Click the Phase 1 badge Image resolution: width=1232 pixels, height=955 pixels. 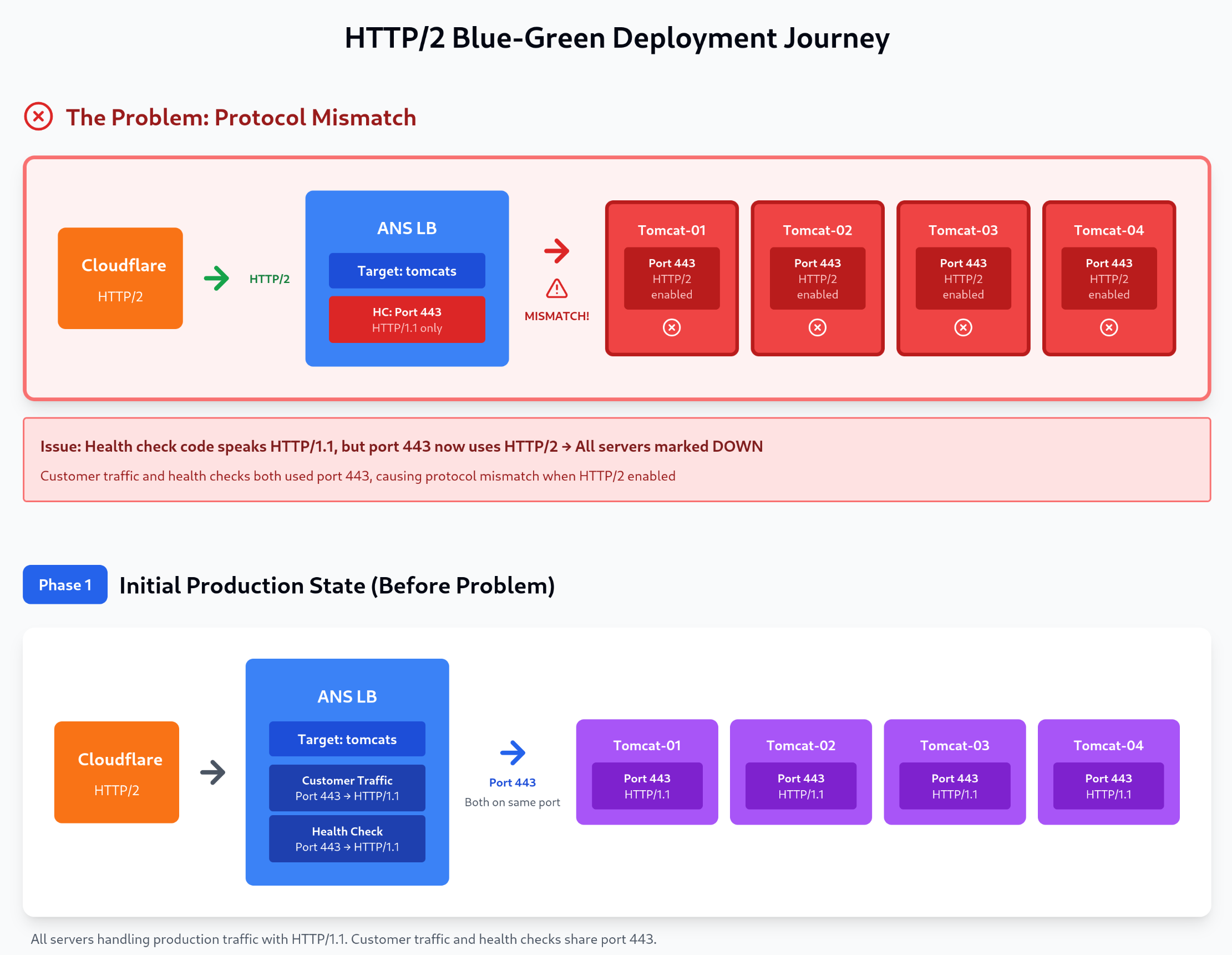(65, 585)
